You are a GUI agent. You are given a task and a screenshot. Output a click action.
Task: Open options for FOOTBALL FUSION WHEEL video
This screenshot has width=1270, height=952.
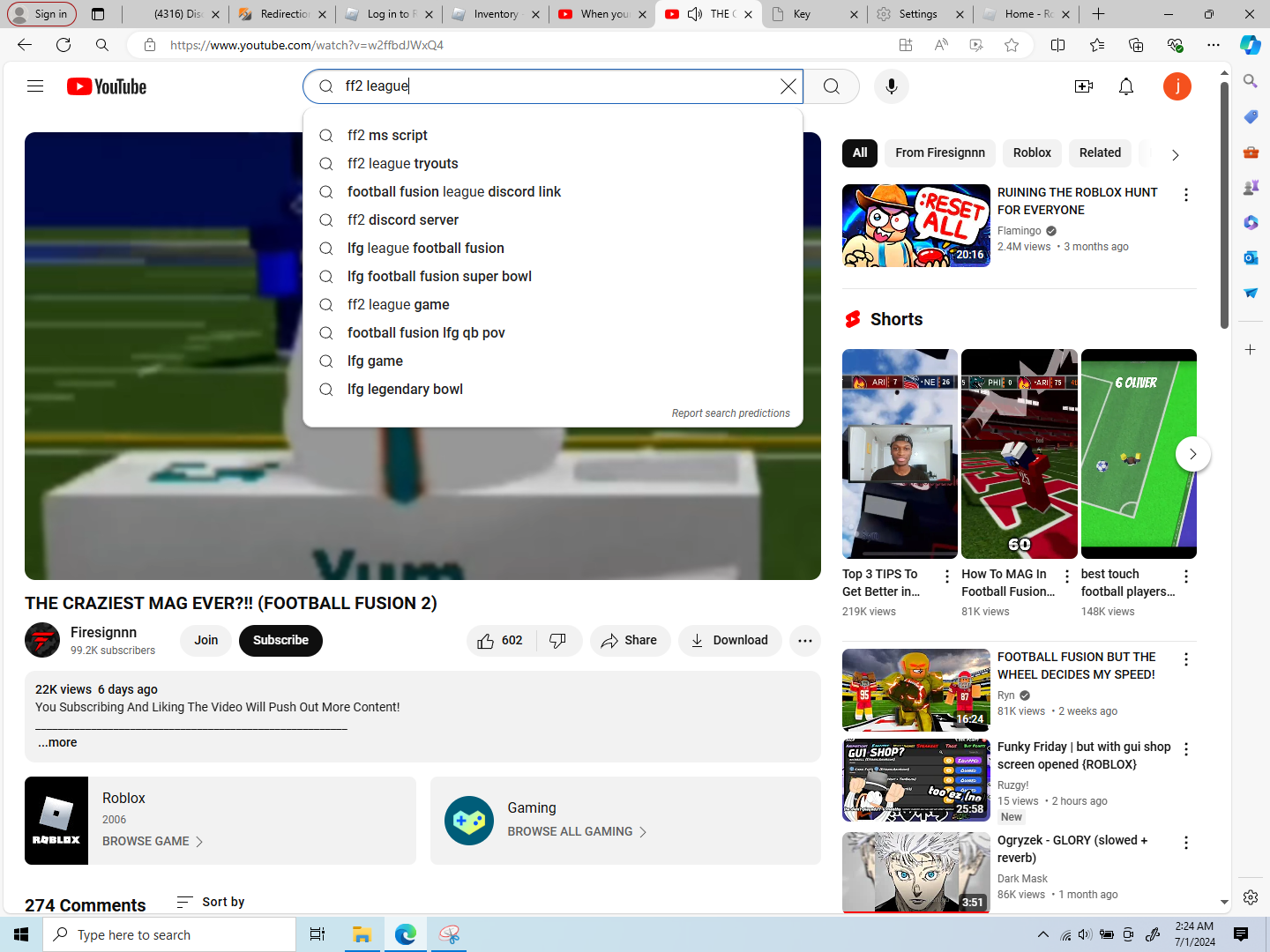pyautogui.click(x=1186, y=659)
